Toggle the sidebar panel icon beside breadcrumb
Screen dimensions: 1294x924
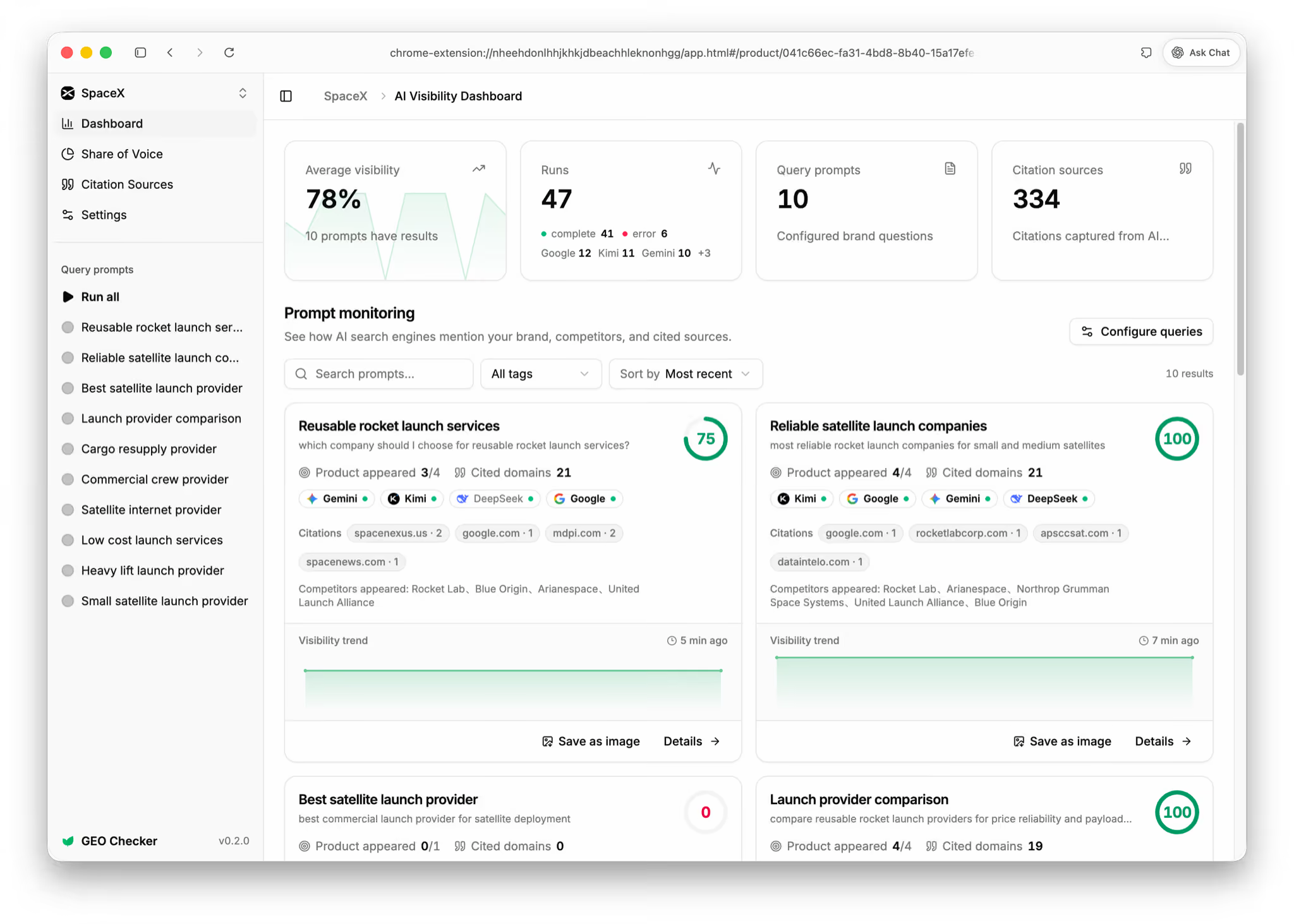(x=286, y=96)
